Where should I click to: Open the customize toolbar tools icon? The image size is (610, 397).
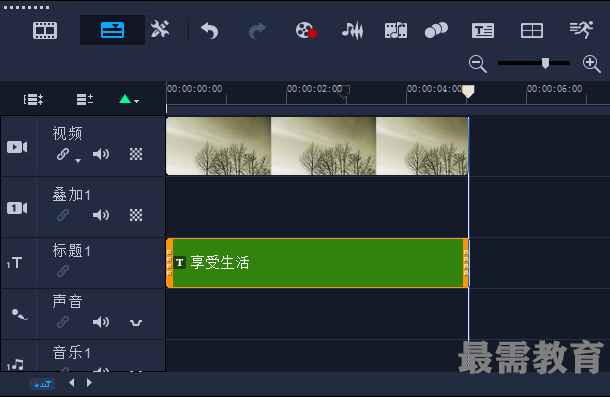[160, 29]
